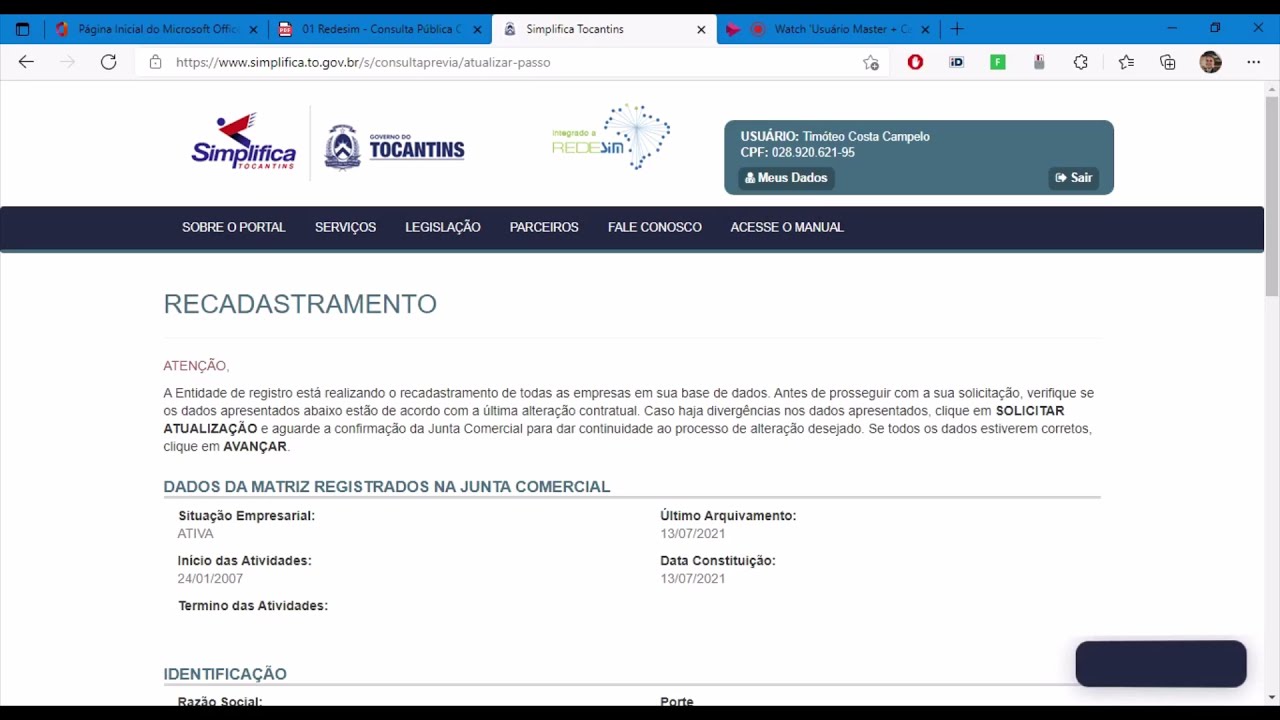
Task: Click the RECADASTRAMENTO heading
Action: pyautogui.click(x=300, y=304)
